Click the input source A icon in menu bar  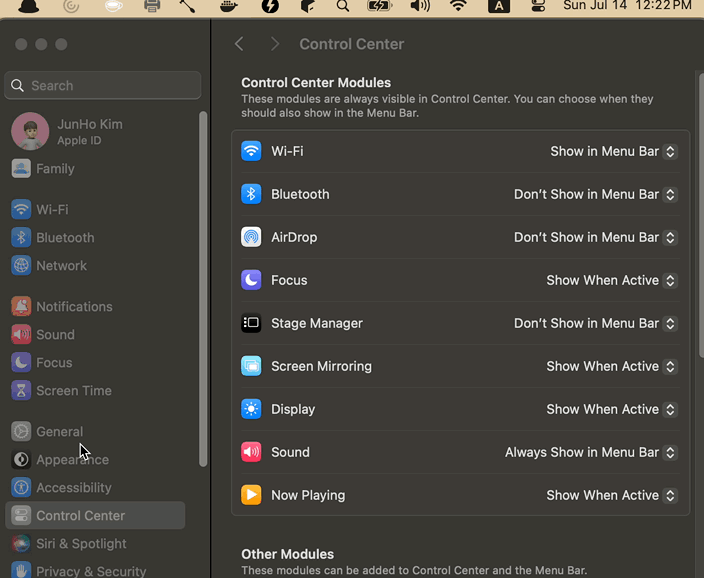(x=499, y=6)
